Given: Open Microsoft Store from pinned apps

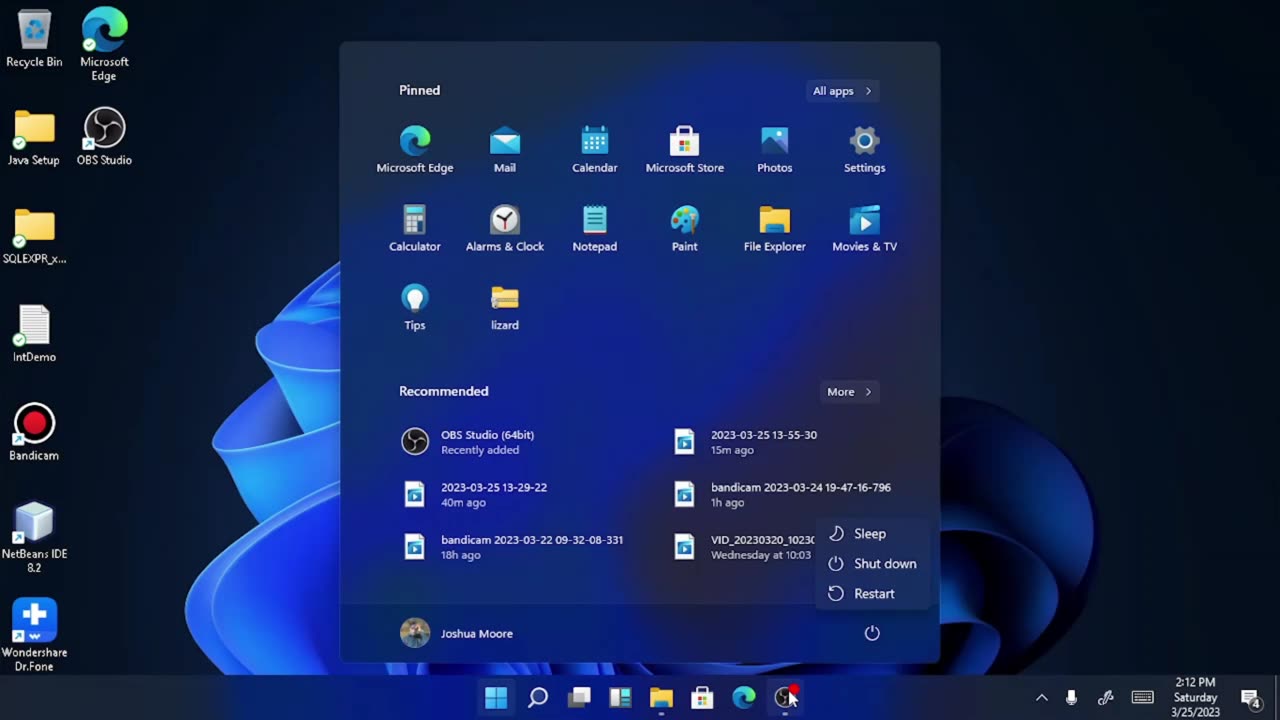Looking at the screenshot, I should [684, 150].
